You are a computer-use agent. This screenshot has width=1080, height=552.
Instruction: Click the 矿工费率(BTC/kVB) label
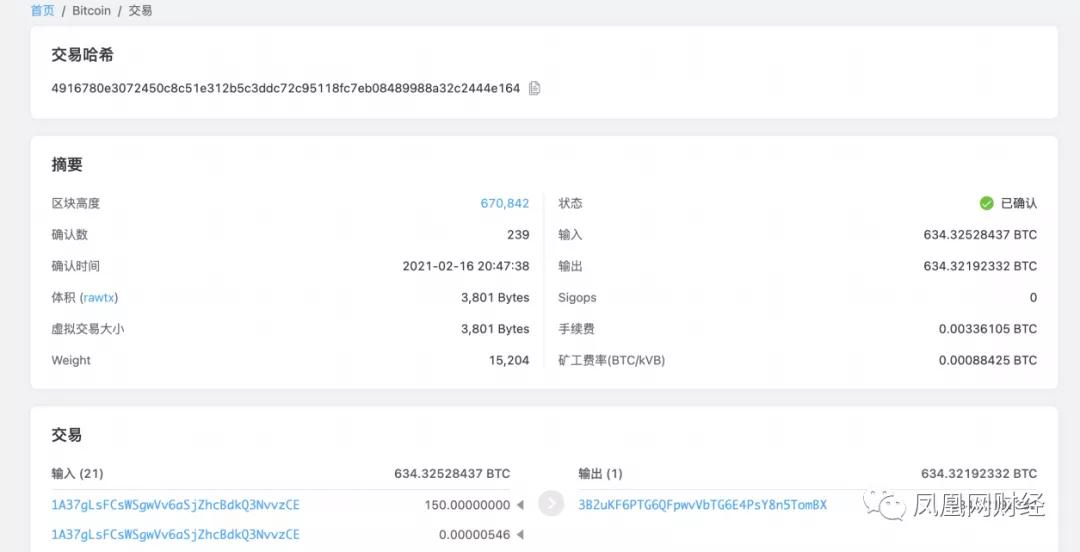click(612, 360)
